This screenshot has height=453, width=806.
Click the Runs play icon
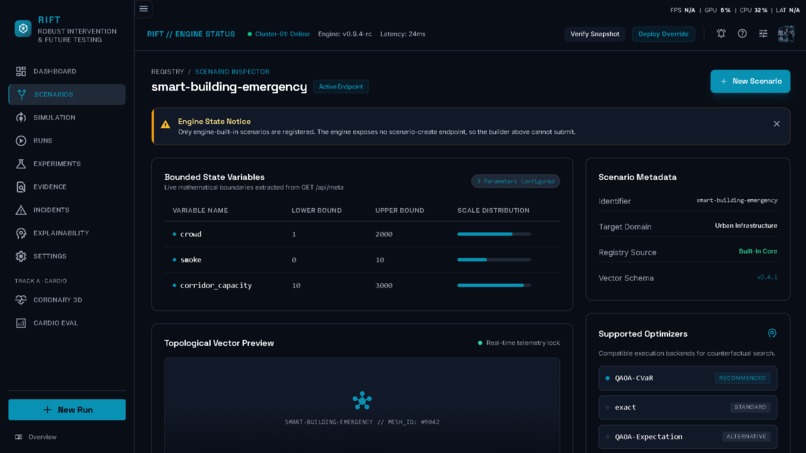pos(21,141)
